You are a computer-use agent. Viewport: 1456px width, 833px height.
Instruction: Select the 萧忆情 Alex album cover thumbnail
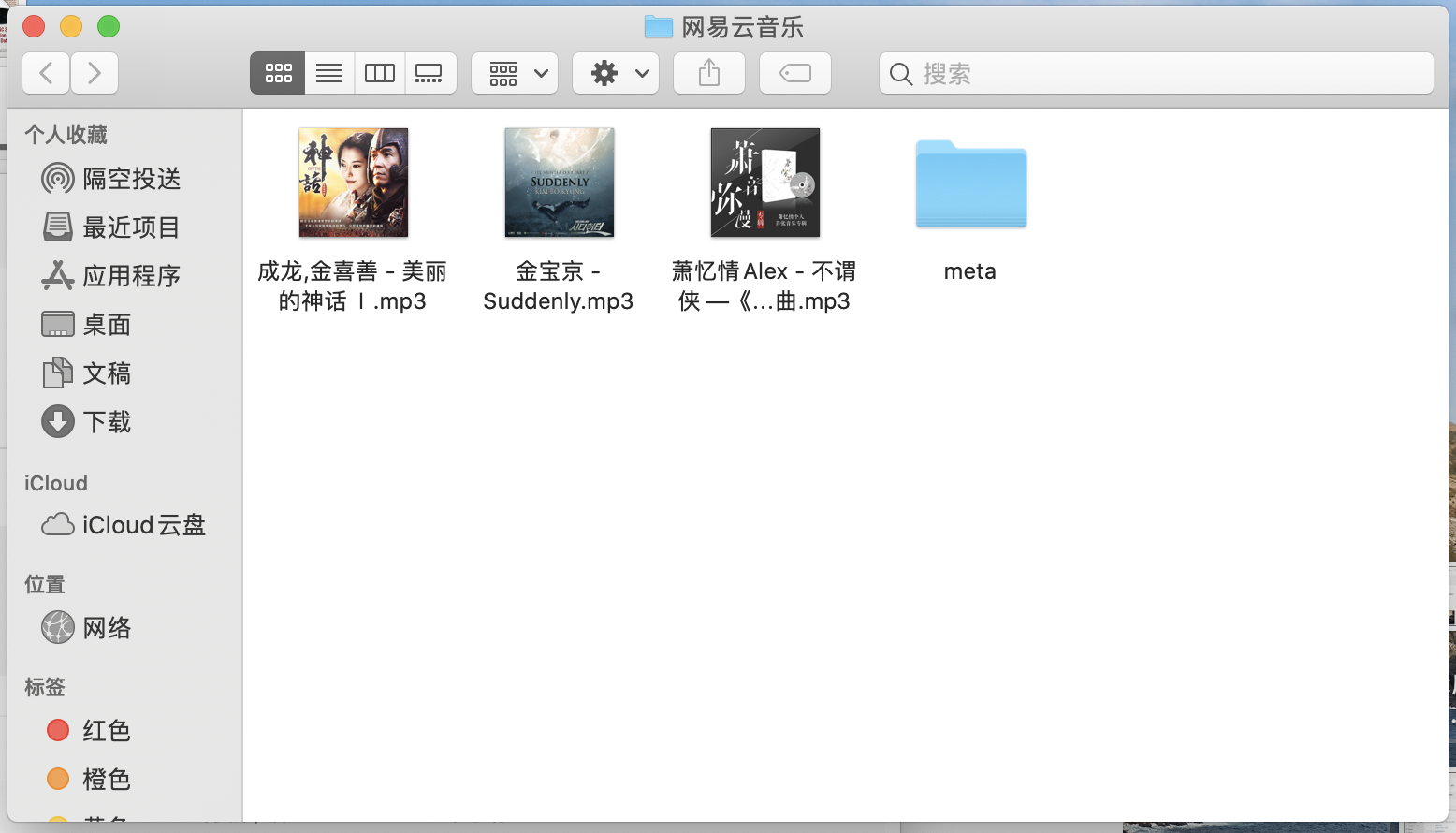coord(765,183)
